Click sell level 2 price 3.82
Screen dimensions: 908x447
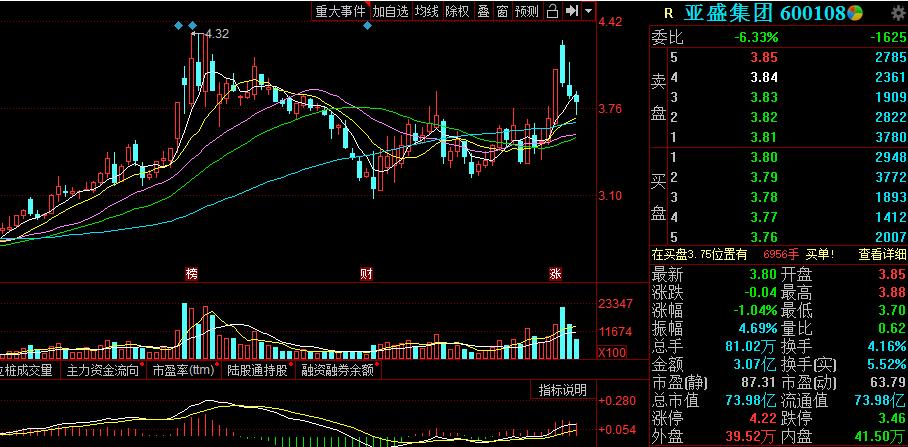pyautogui.click(x=764, y=118)
